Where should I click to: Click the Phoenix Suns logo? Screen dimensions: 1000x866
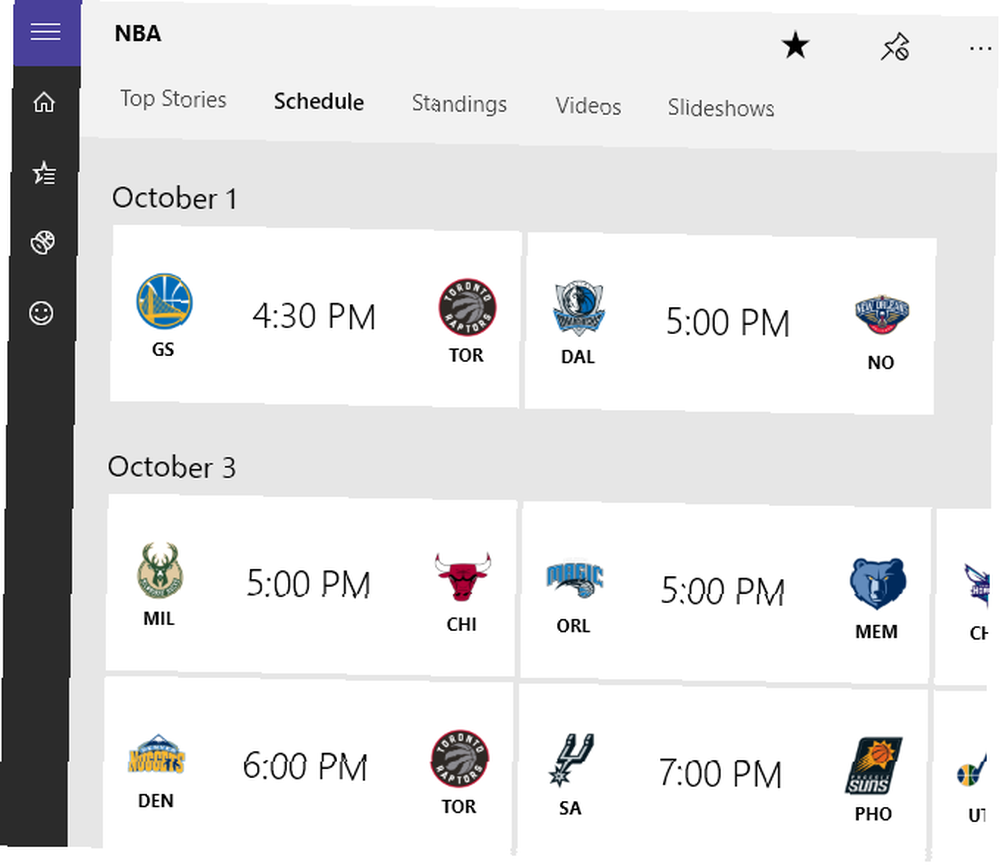pos(873,766)
